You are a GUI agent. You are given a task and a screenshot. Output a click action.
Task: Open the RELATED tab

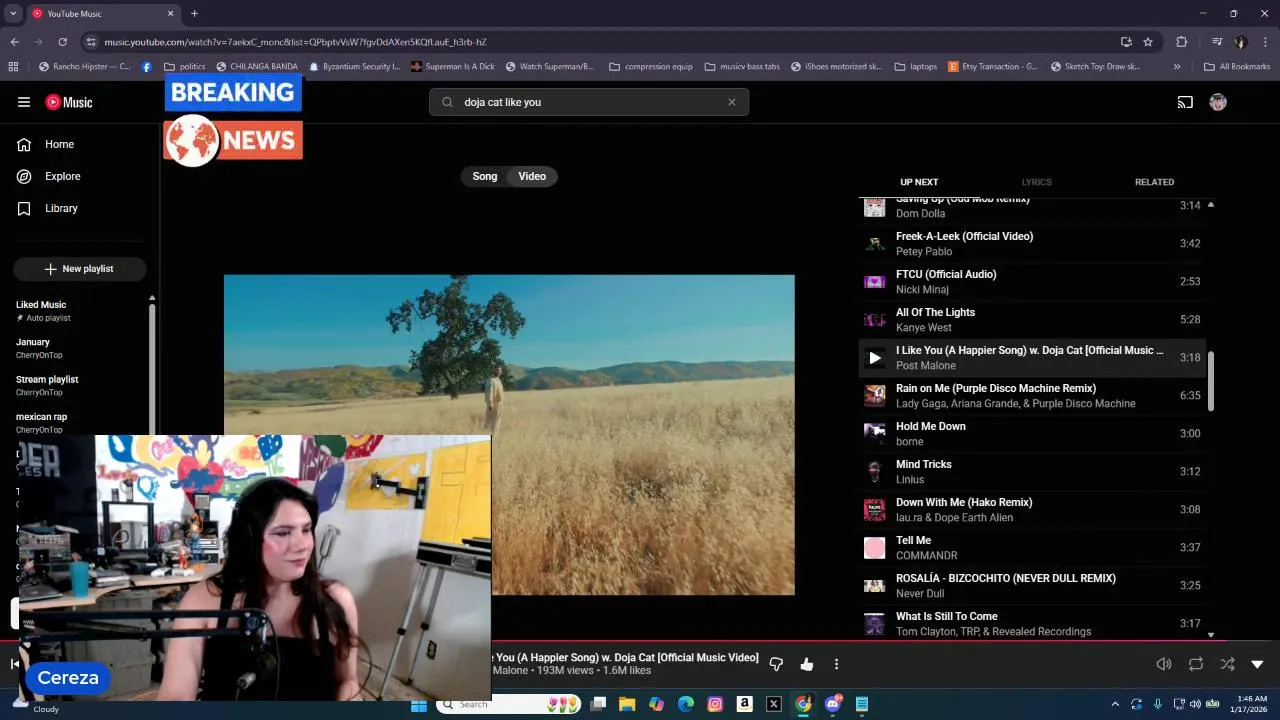(x=1154, y=182)
